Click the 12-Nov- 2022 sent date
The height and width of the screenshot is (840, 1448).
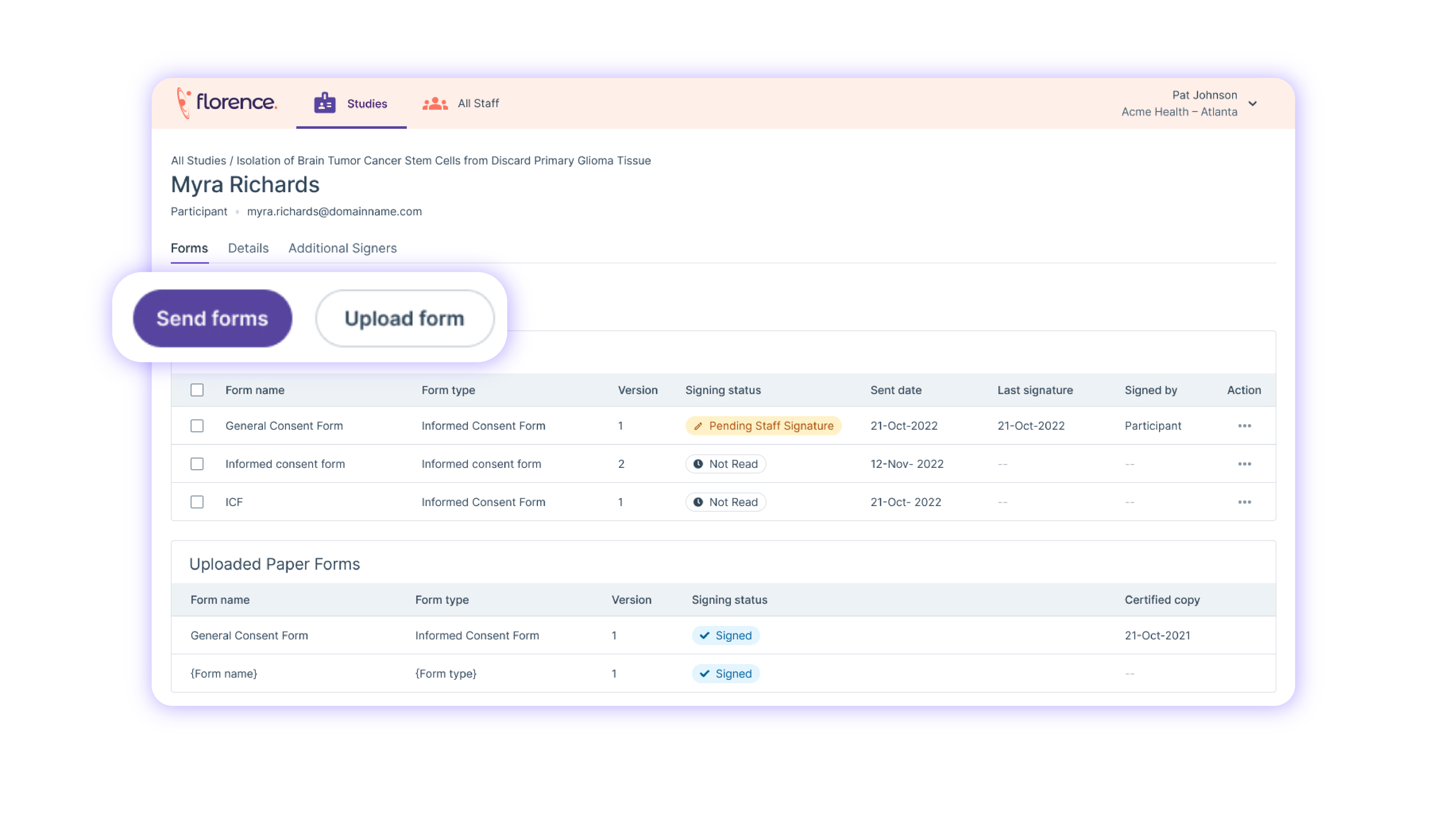pyautogui.click(x=907, y=464)
